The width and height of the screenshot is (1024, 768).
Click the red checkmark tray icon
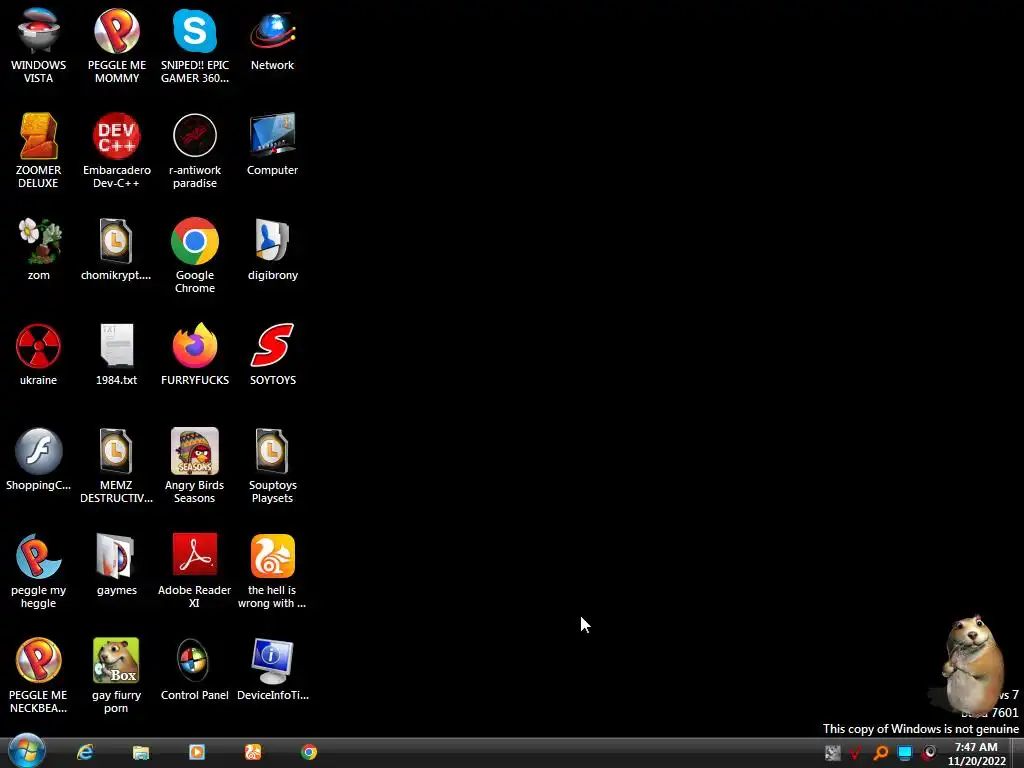point(856,753)
